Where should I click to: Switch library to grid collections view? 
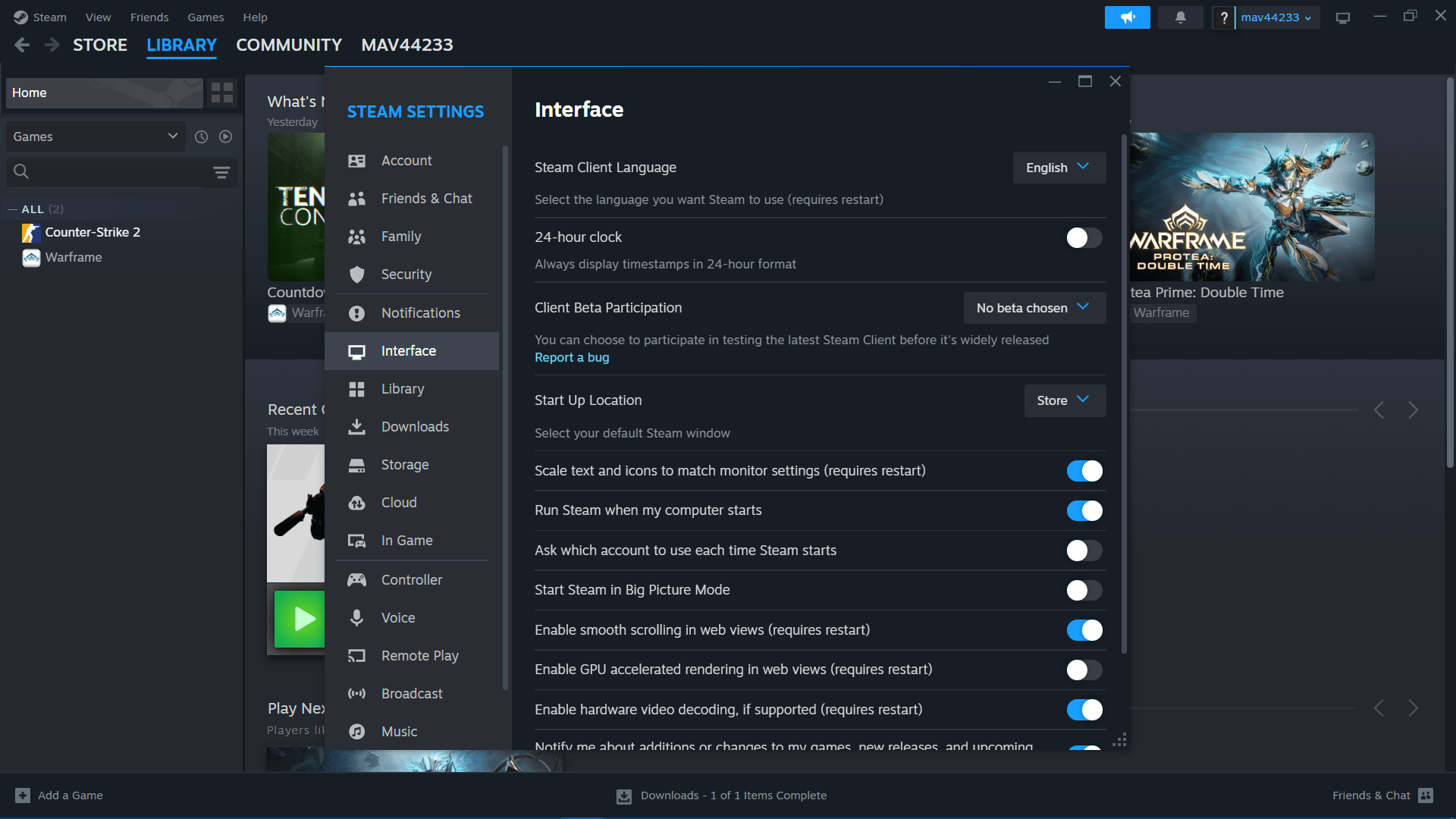(222, 93)
